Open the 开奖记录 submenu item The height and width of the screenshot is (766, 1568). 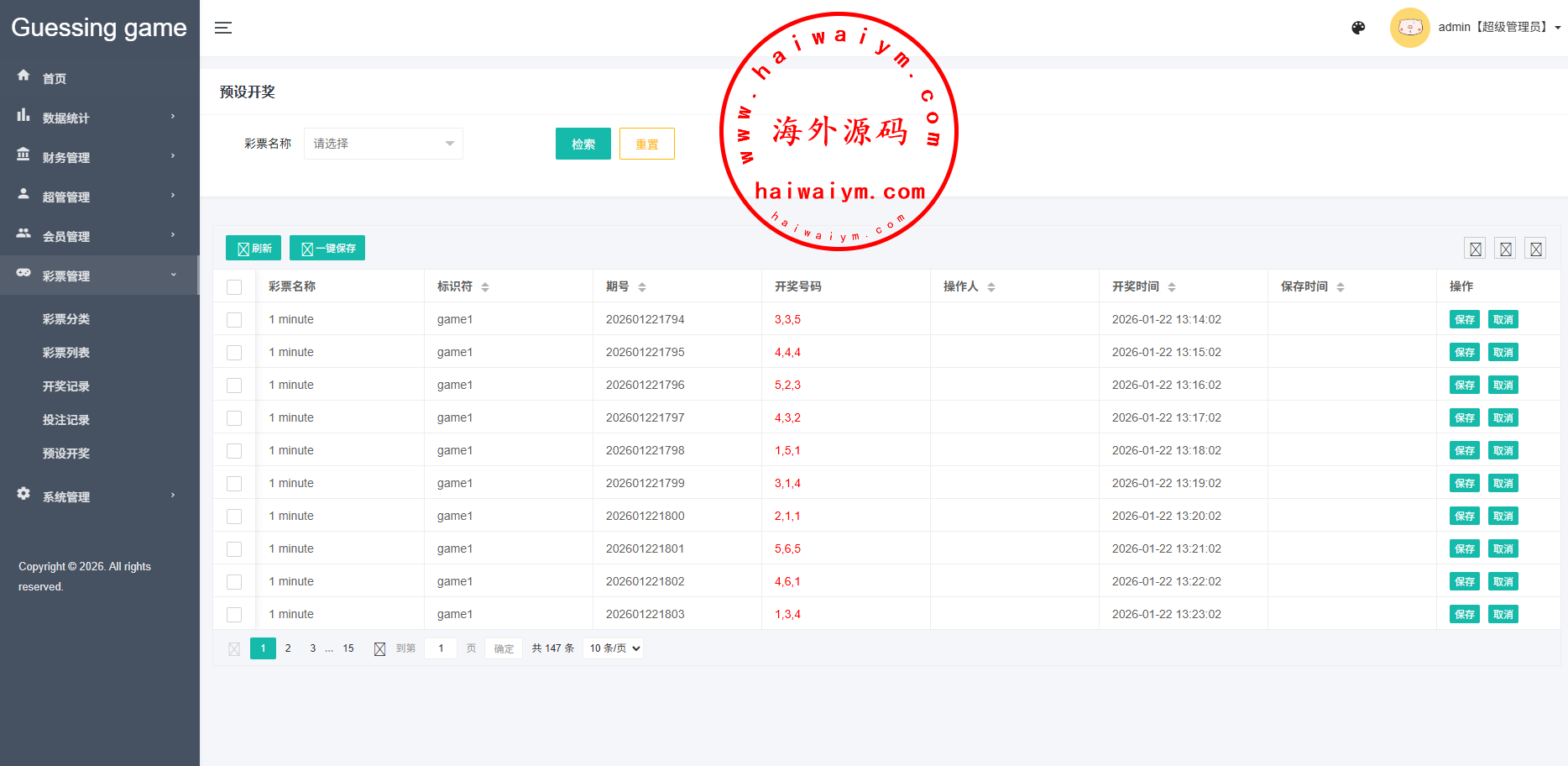coord(66,386)
